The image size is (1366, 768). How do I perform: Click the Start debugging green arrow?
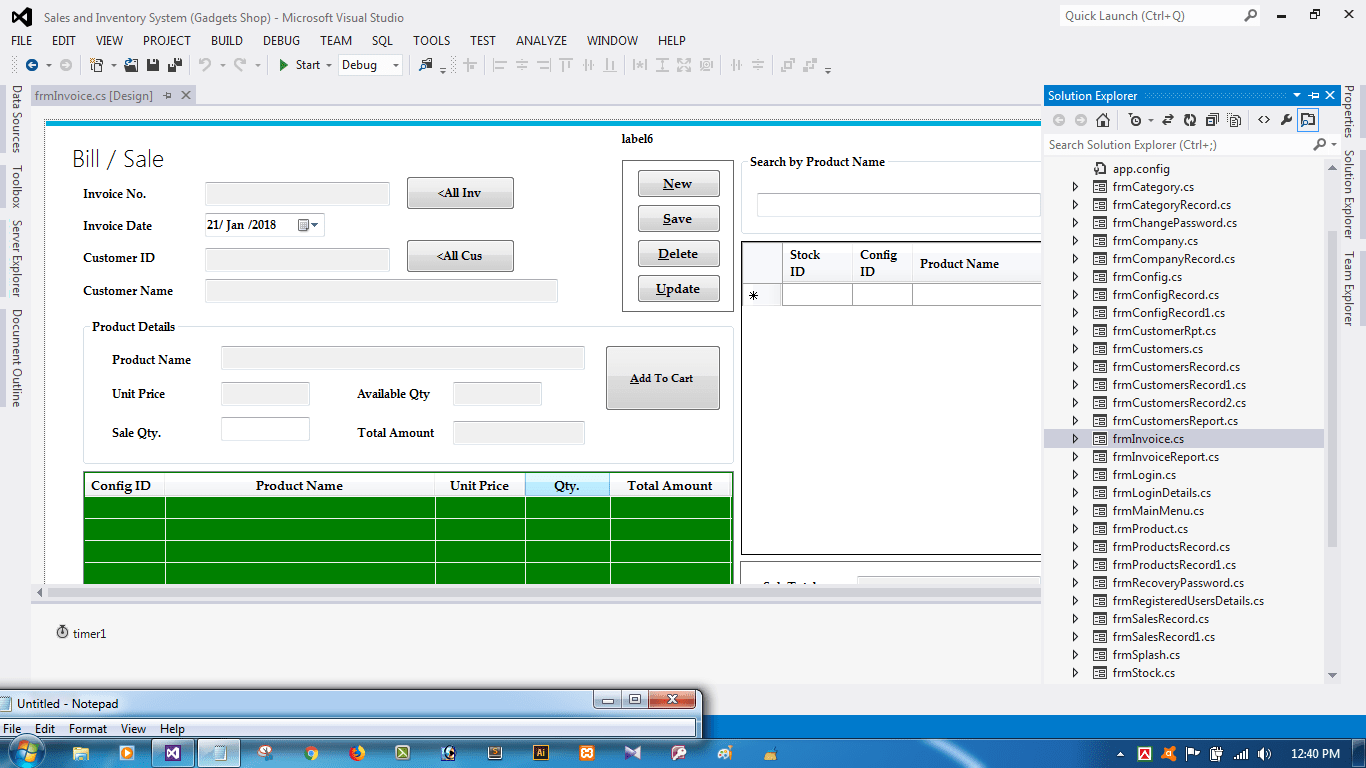(284, 65)
